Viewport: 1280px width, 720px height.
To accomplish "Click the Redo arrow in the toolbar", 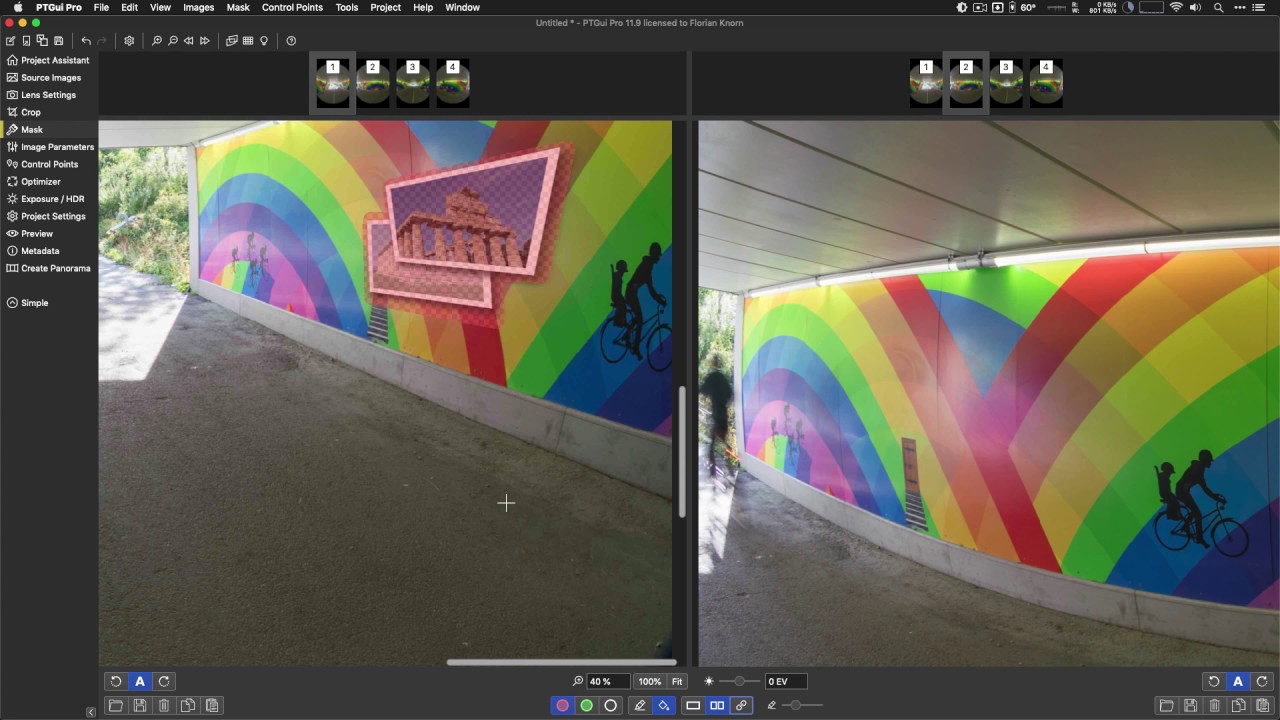I will pyautogui.click(x=102, y=41).
